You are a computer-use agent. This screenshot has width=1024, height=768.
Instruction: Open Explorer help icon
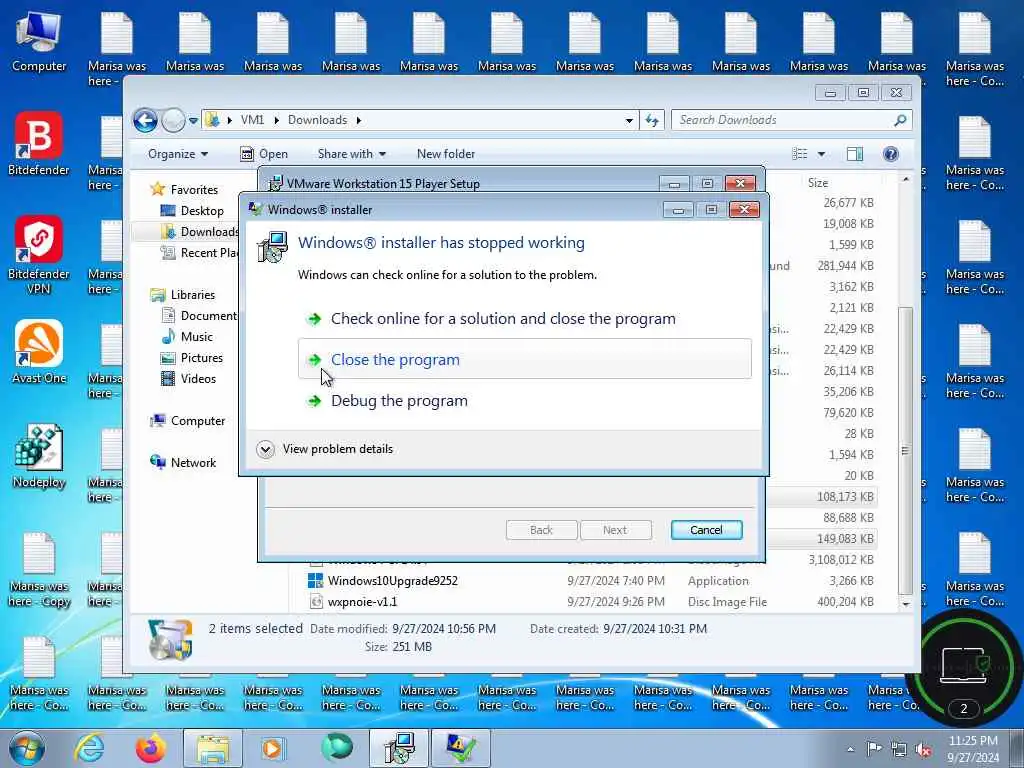pyautogui.click(x=891, y=154)
